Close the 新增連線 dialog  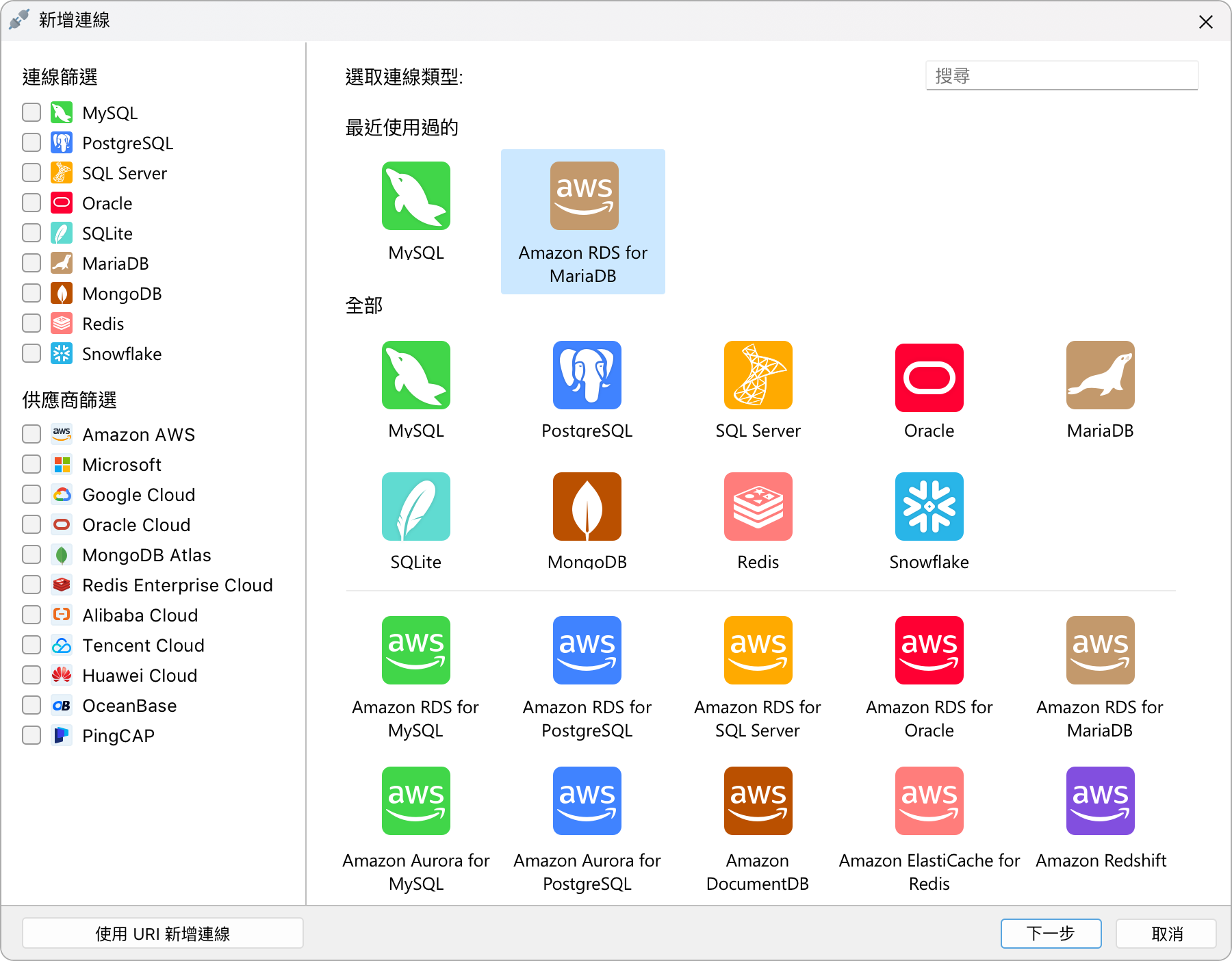[x=1206, y=22]
